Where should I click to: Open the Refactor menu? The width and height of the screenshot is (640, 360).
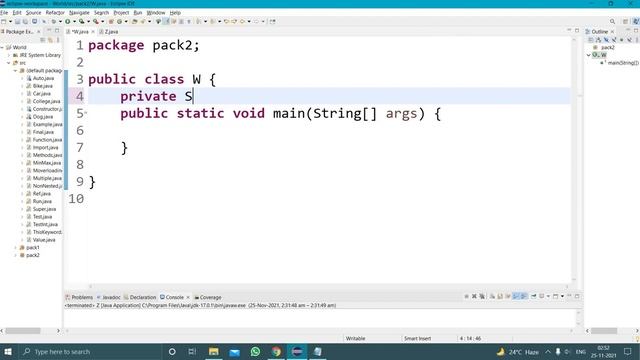point(55,13)
